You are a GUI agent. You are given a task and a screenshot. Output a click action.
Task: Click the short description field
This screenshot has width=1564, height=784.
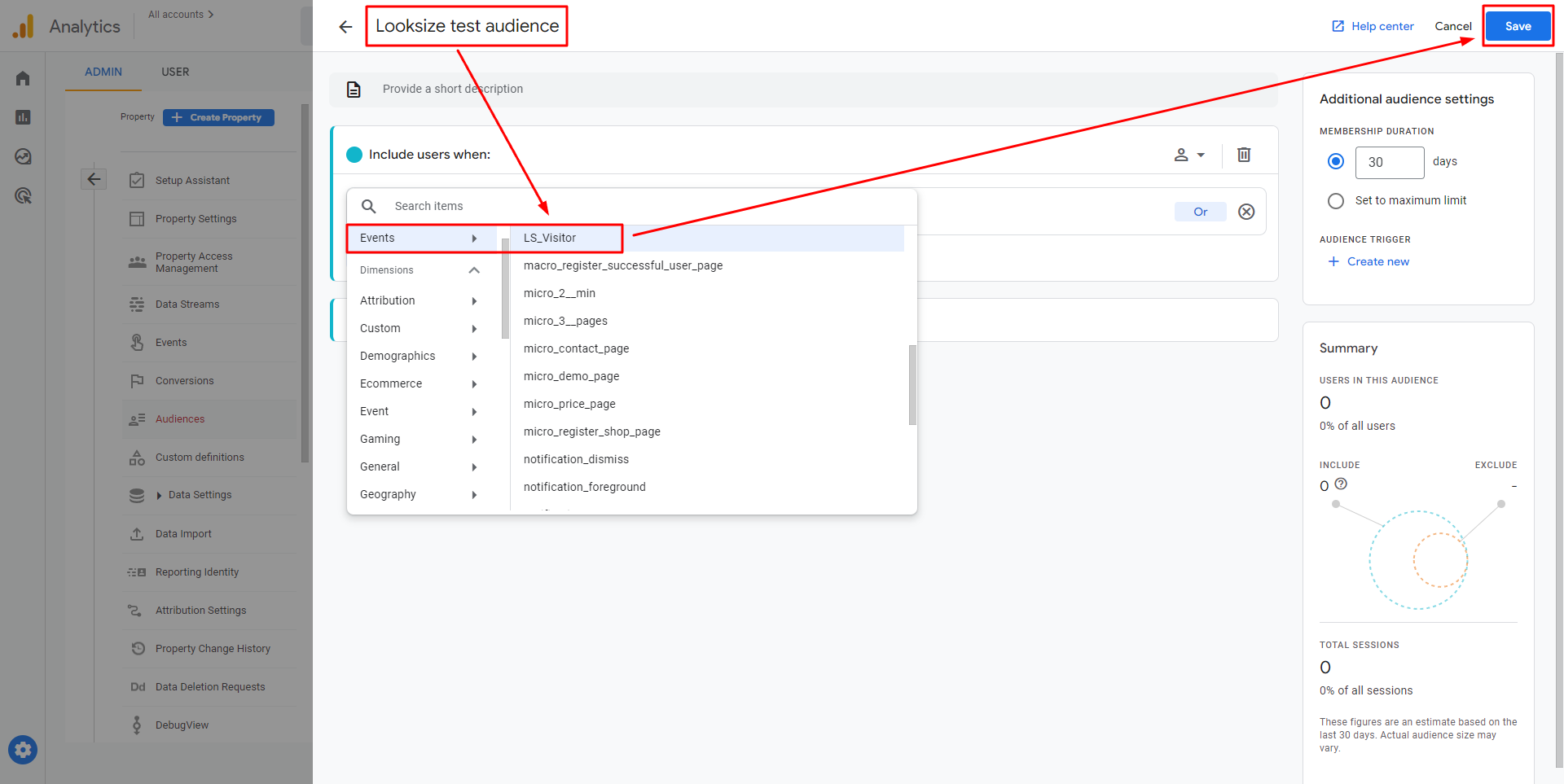point(803,90)
